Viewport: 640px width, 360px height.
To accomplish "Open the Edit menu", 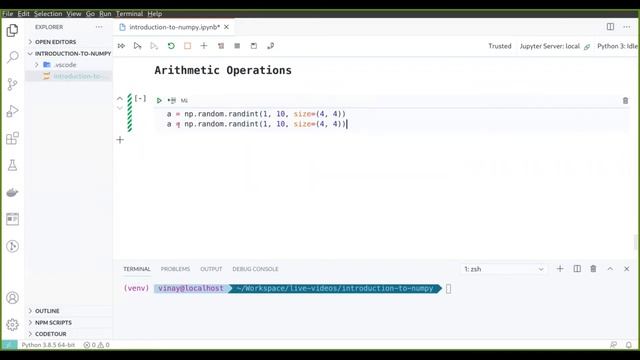I will tap(23, 13).
